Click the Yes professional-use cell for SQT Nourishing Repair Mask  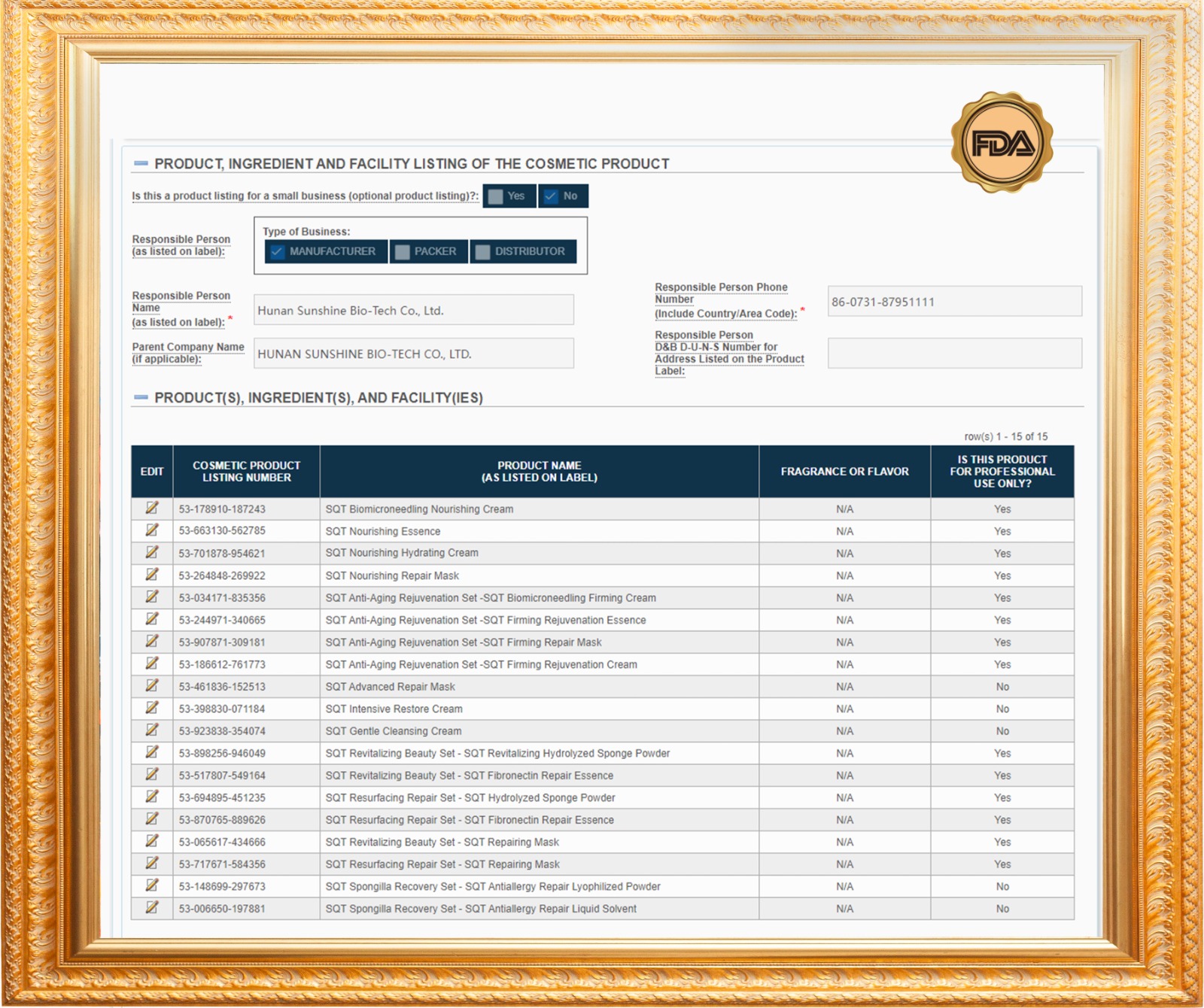point(1002,575)
